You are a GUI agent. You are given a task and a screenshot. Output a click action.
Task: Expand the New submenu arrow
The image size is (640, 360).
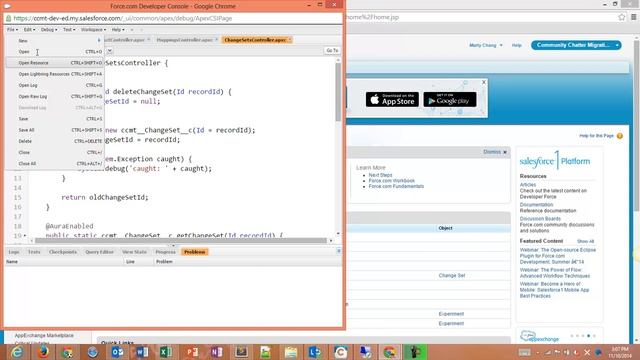pyautogui.click(x=99, y=40)
